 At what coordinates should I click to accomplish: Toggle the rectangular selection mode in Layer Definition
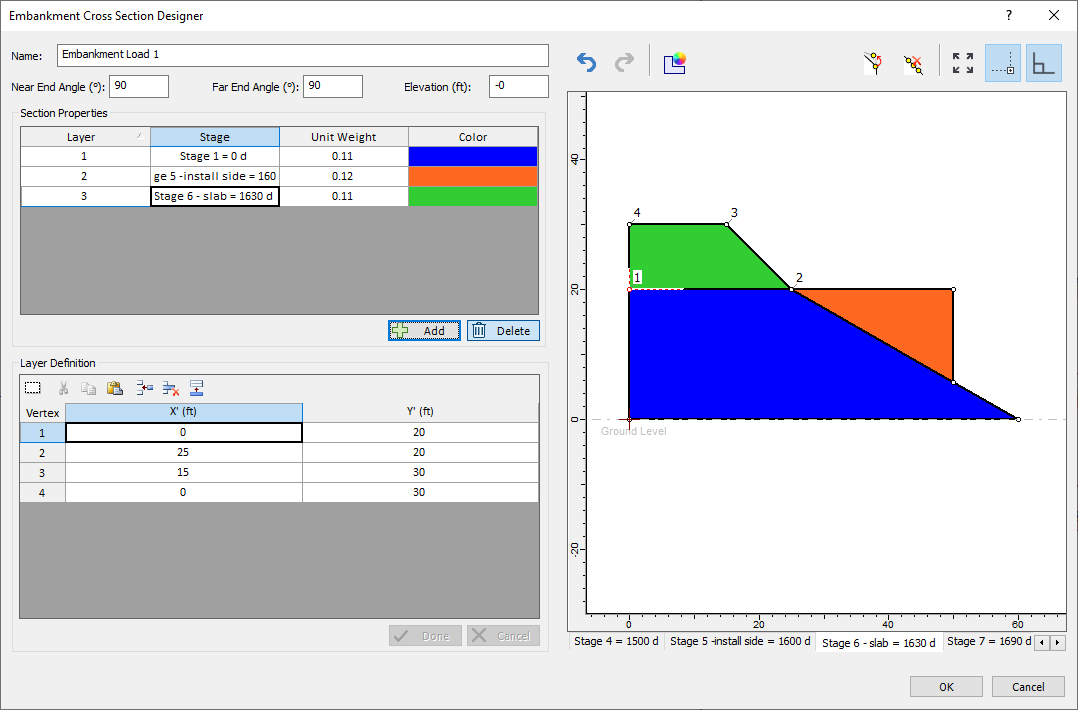32,387
